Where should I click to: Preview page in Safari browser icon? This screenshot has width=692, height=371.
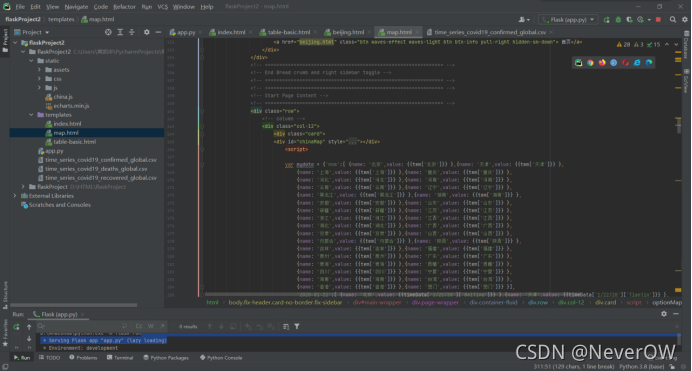coord(613,63)
